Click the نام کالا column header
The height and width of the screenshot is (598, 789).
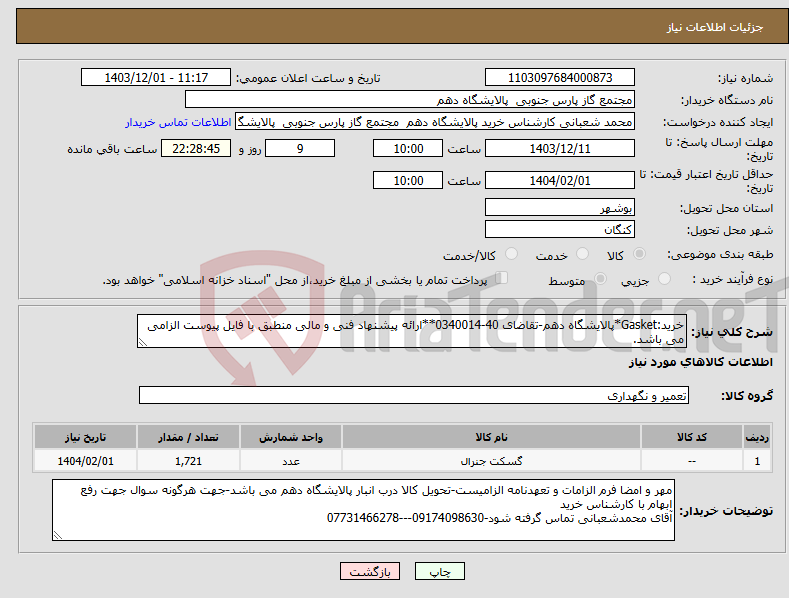[x=491, y=437]
